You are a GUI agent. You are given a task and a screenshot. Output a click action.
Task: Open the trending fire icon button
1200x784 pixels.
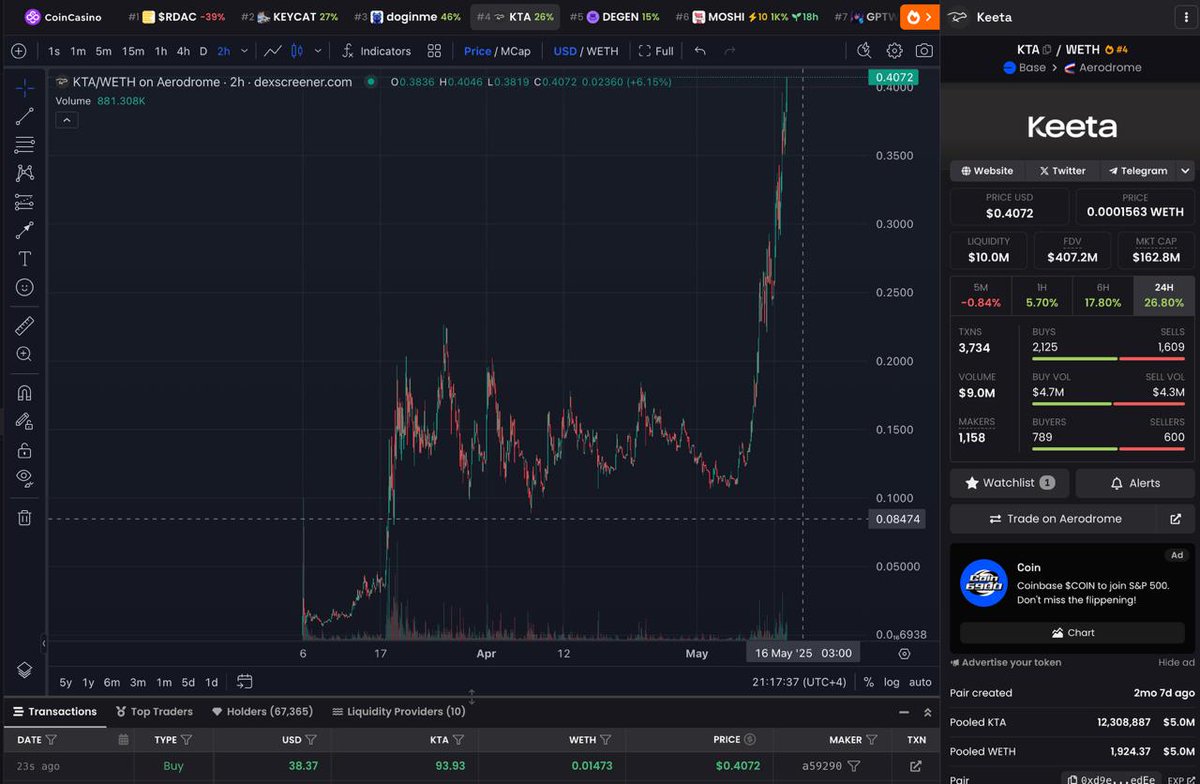[x=919, y=17]
